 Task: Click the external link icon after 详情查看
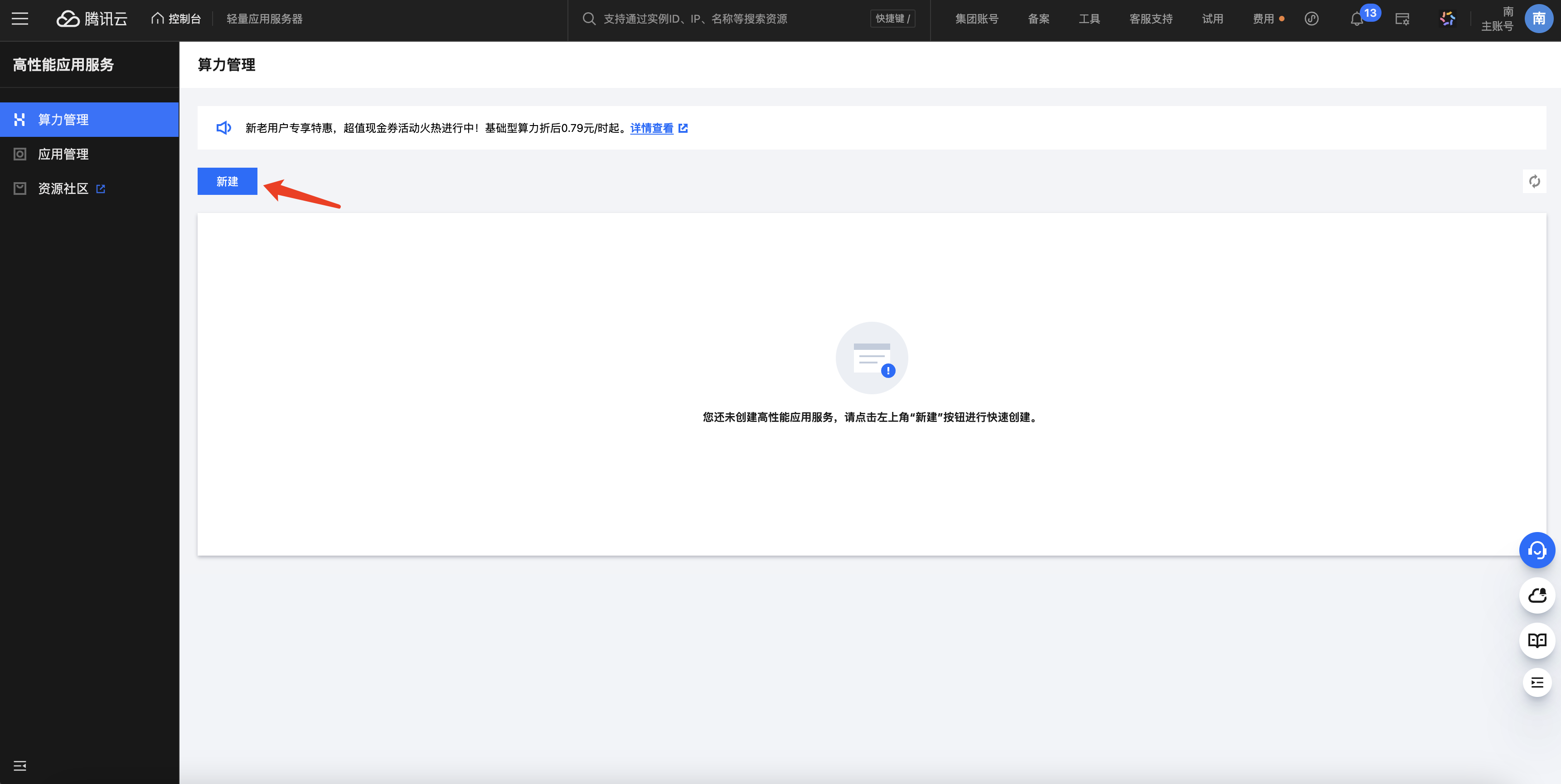683,128
